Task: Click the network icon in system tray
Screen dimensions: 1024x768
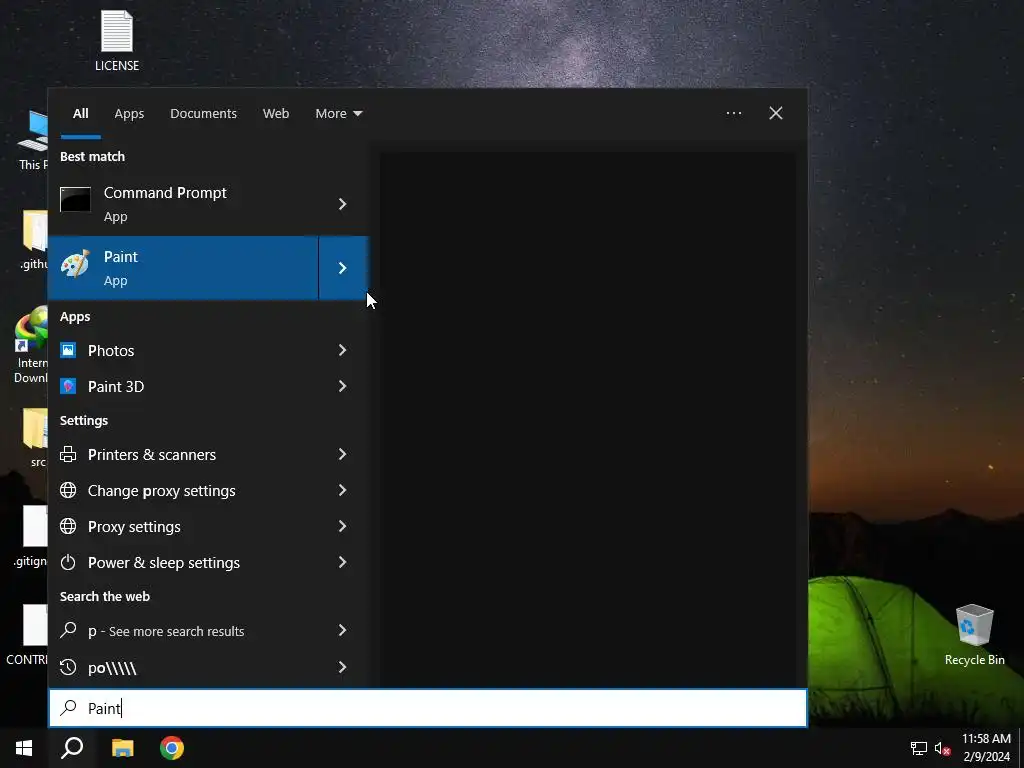Action: point(919,748)
